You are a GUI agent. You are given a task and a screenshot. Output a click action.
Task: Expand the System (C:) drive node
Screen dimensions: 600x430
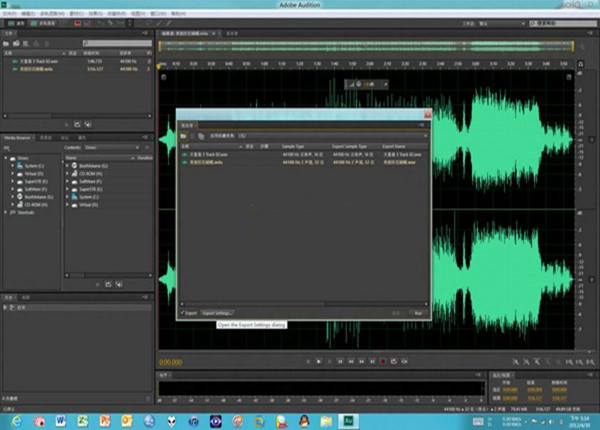[13, 164]
